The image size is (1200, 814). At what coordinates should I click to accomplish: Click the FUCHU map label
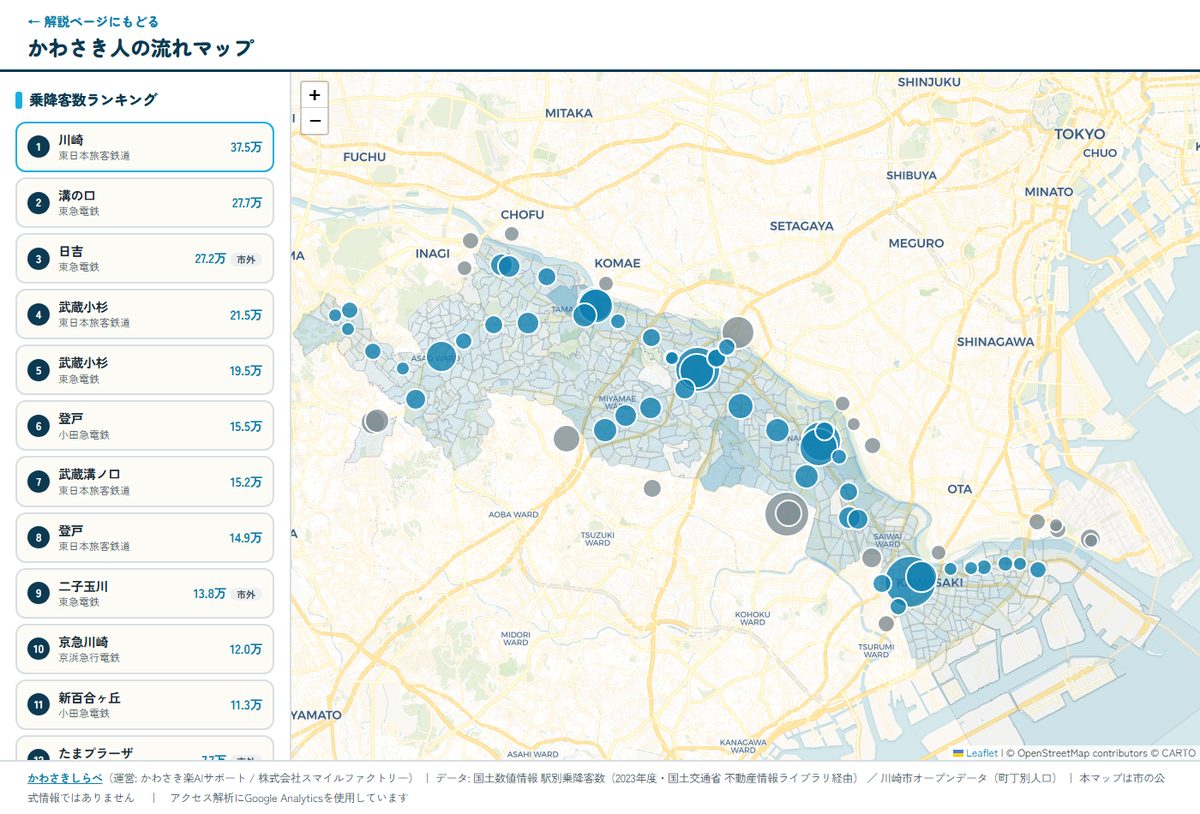364,157
